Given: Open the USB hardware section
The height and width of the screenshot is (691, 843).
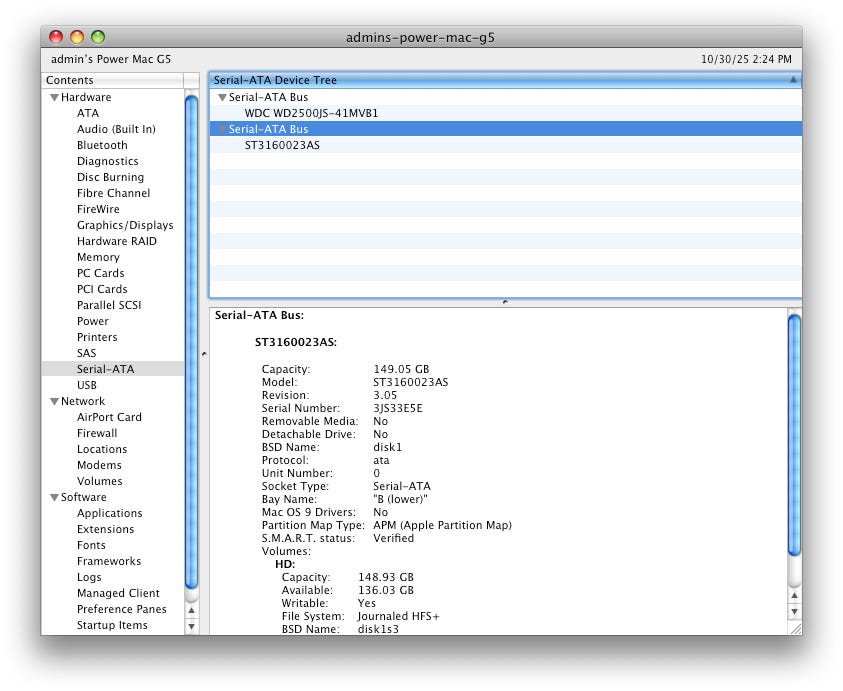Looking at the screenshot, I should pos(87,386).
